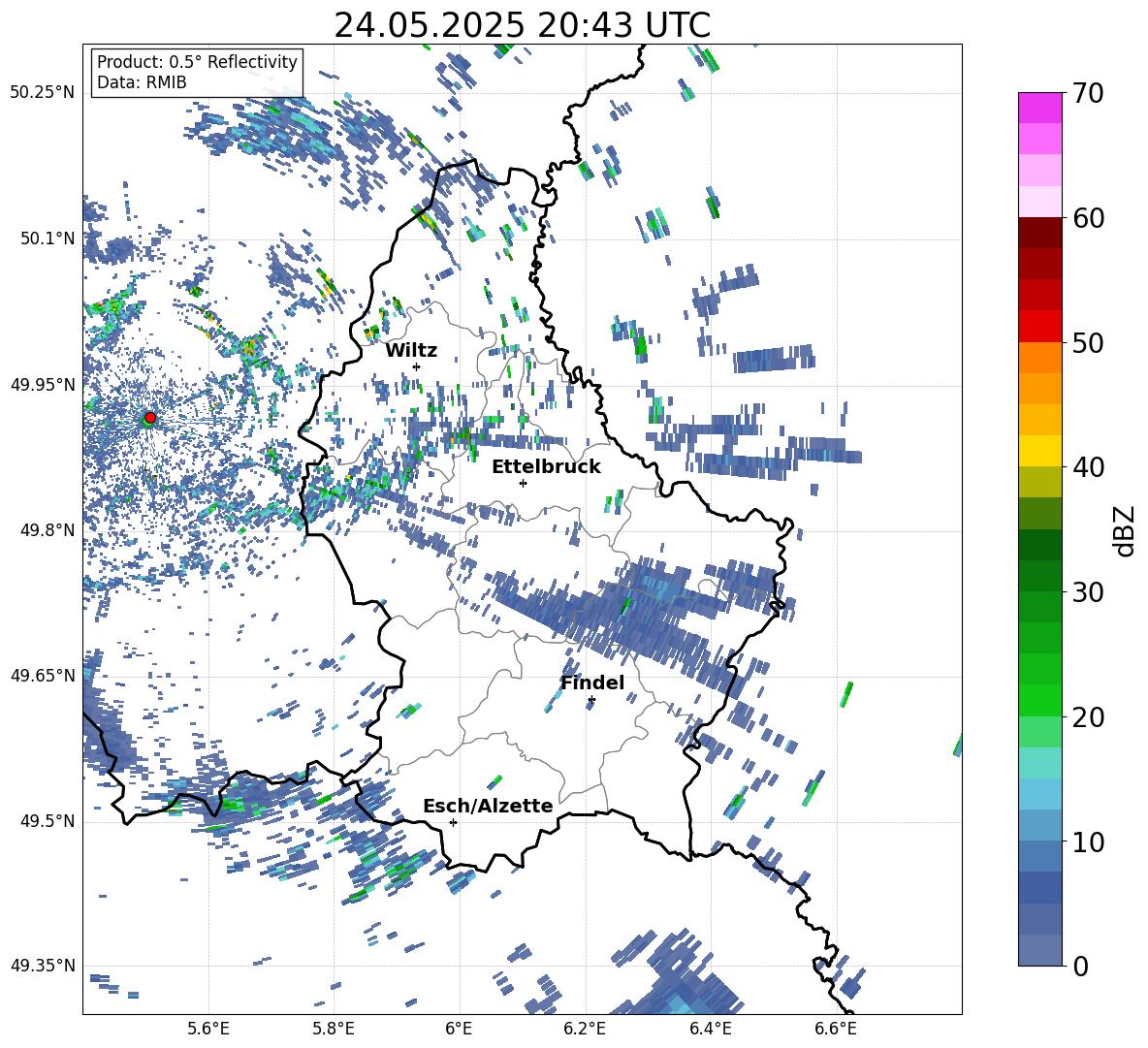Click the dark green colorbar segment at 30

coord(1040,575)
